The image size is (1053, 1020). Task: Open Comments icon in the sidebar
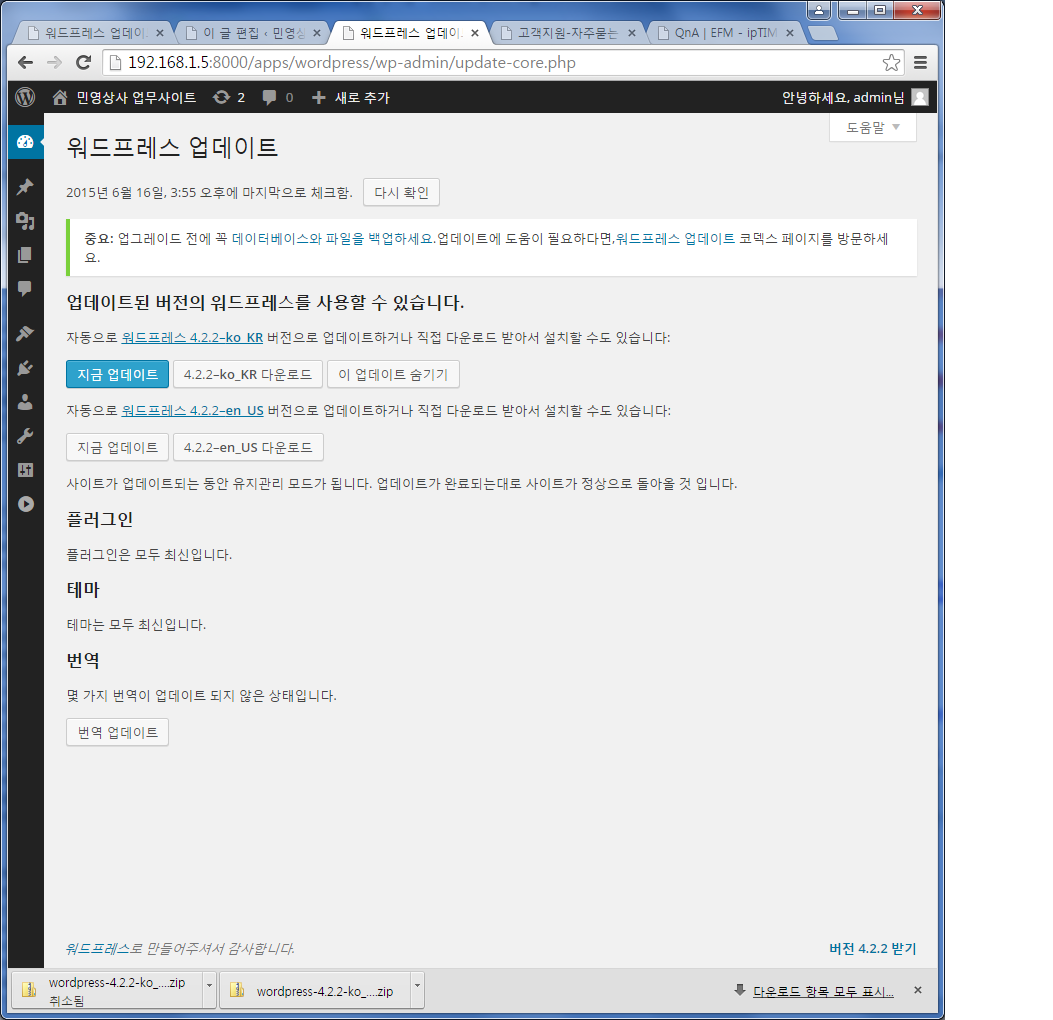[26, 289]
